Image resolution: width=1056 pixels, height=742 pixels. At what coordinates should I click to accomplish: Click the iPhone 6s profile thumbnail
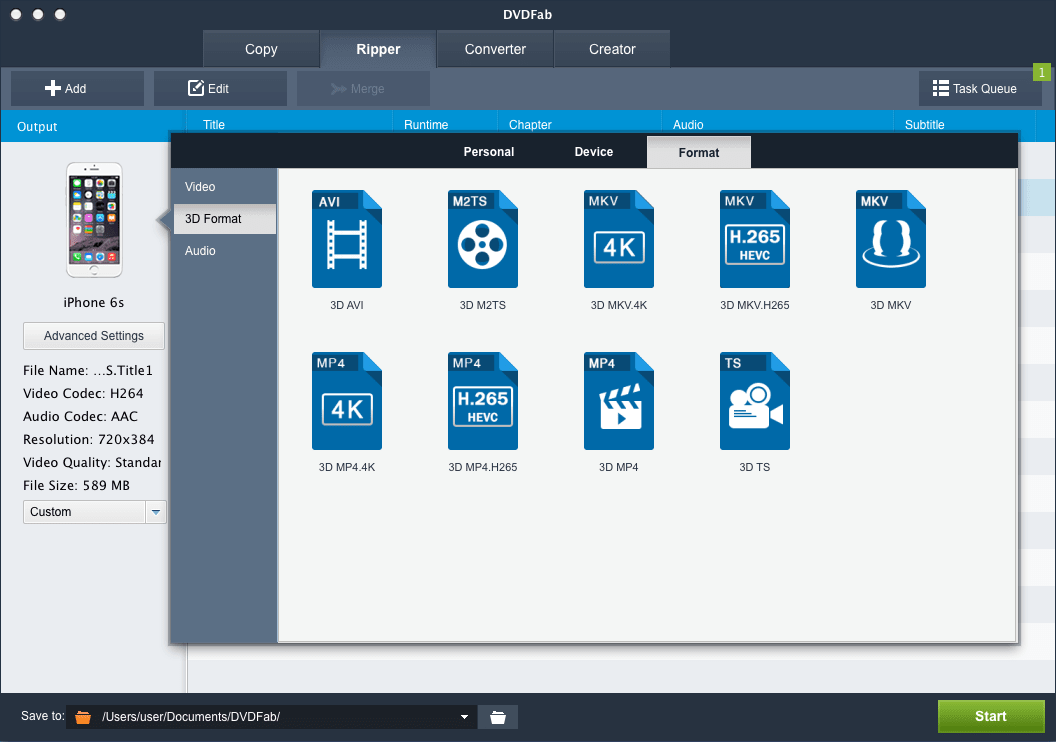(94, 220)
